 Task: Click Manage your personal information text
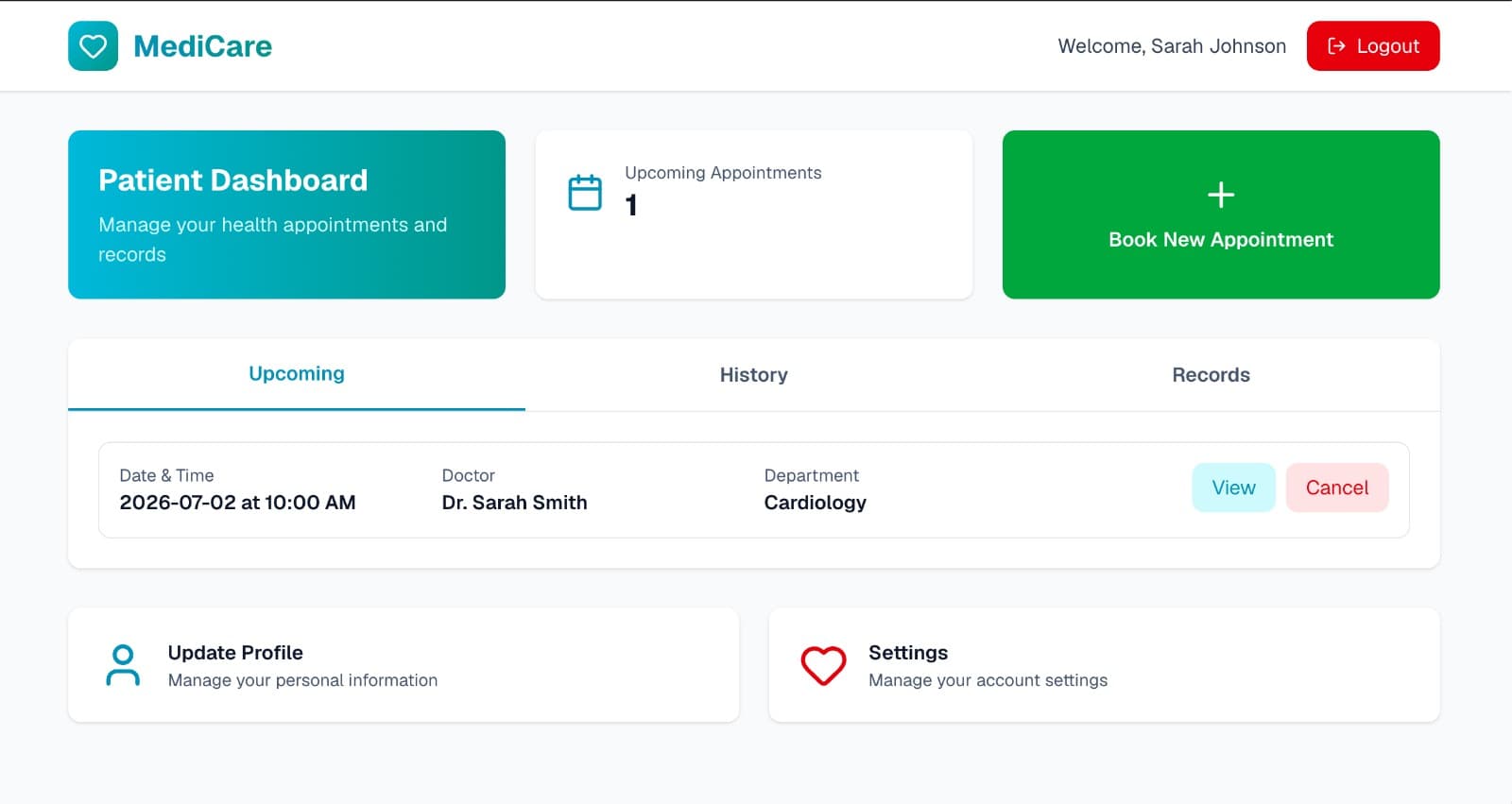click(x=302, y=680)
